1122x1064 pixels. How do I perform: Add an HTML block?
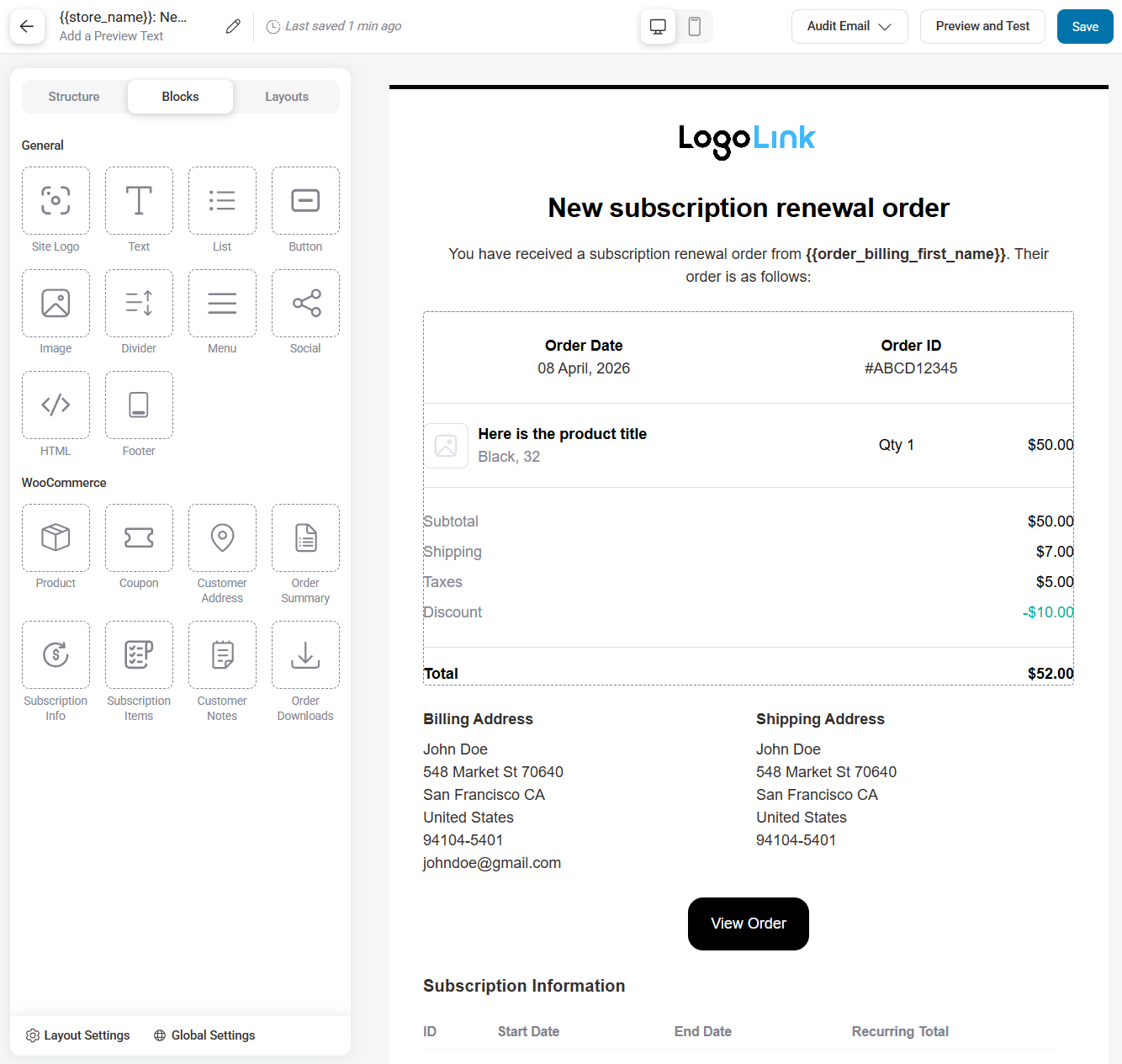(56, 405)
